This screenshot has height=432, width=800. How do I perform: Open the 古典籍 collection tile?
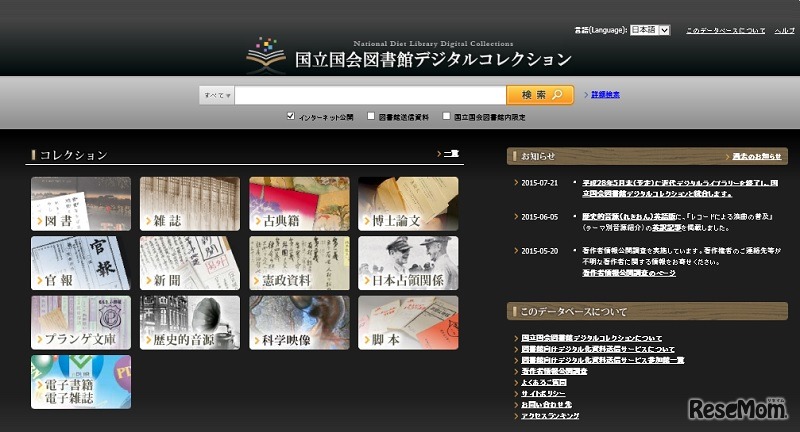tap(299, 204)
